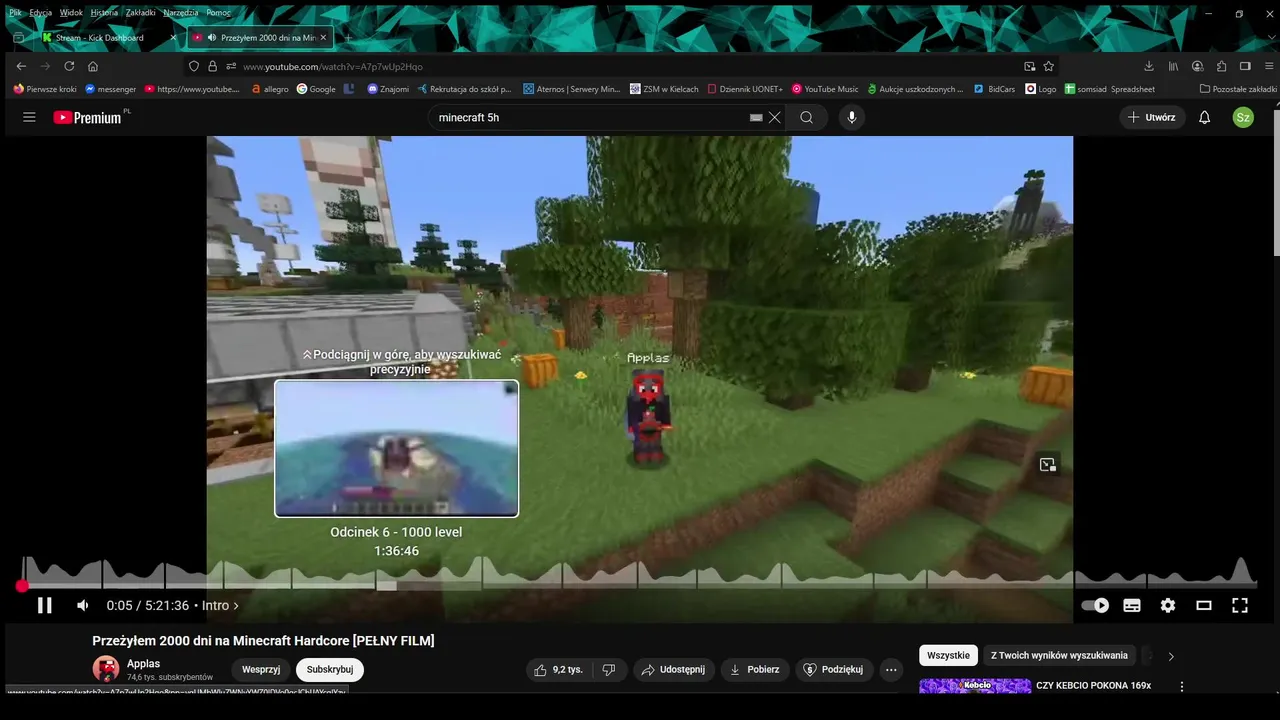Select the Wszystkie filter chip
Viewport: 1280px width, 720px height.
(x=949, y=655)
